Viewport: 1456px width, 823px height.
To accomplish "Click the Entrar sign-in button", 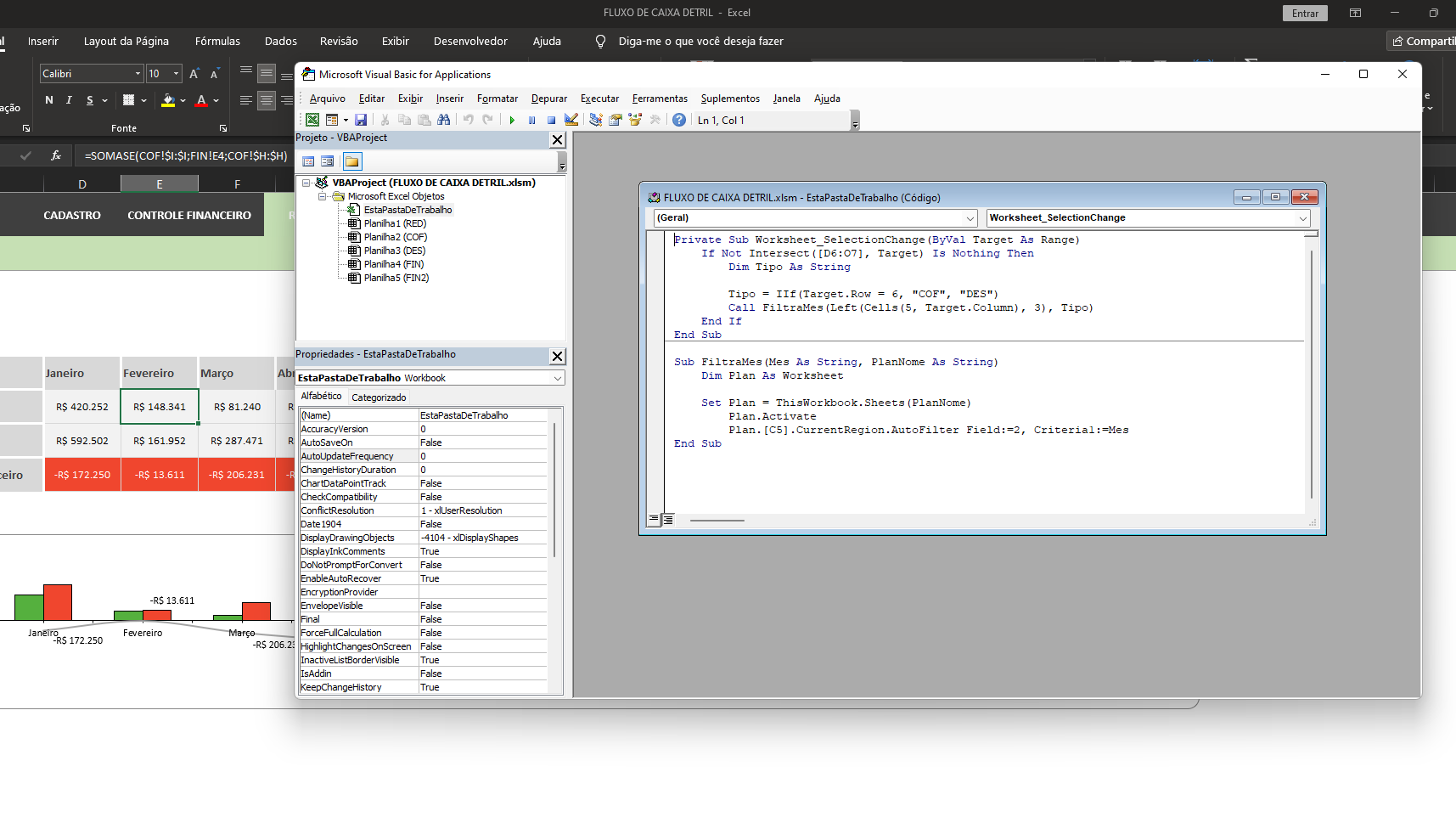I will tap(1305, 13).
